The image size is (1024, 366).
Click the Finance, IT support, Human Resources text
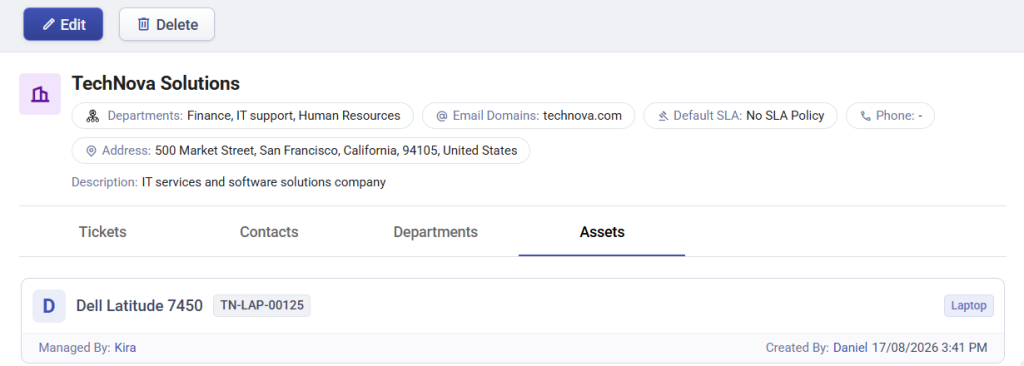[x=294, y=116]
